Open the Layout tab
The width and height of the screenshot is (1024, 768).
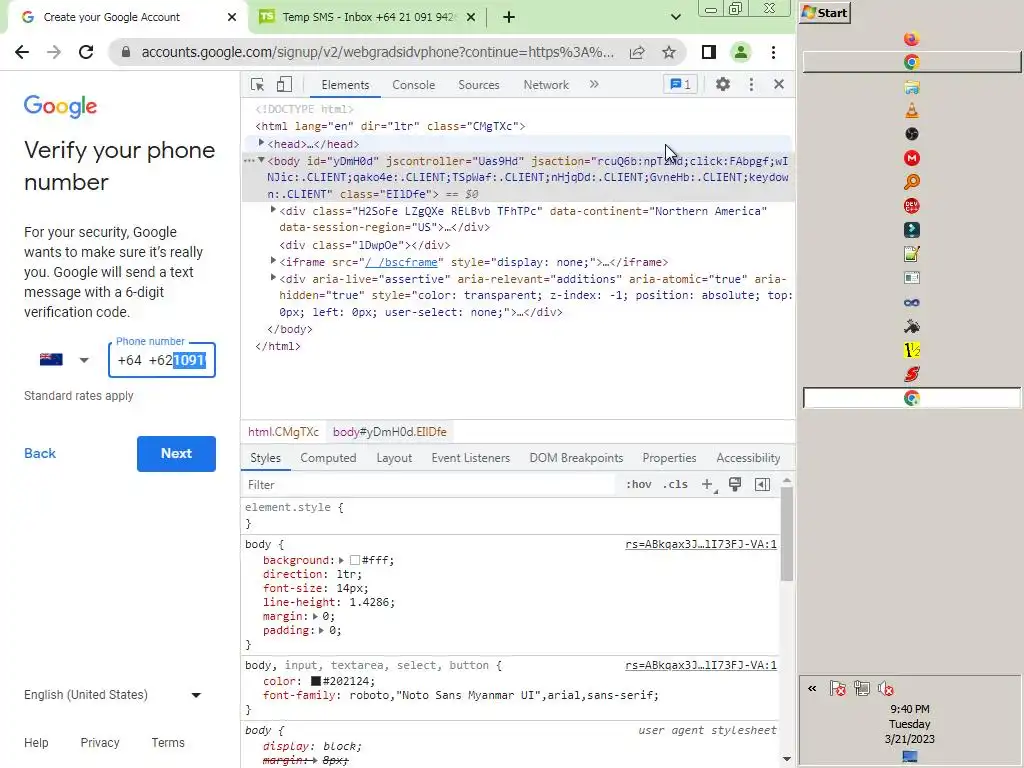(x=394, y=458)
